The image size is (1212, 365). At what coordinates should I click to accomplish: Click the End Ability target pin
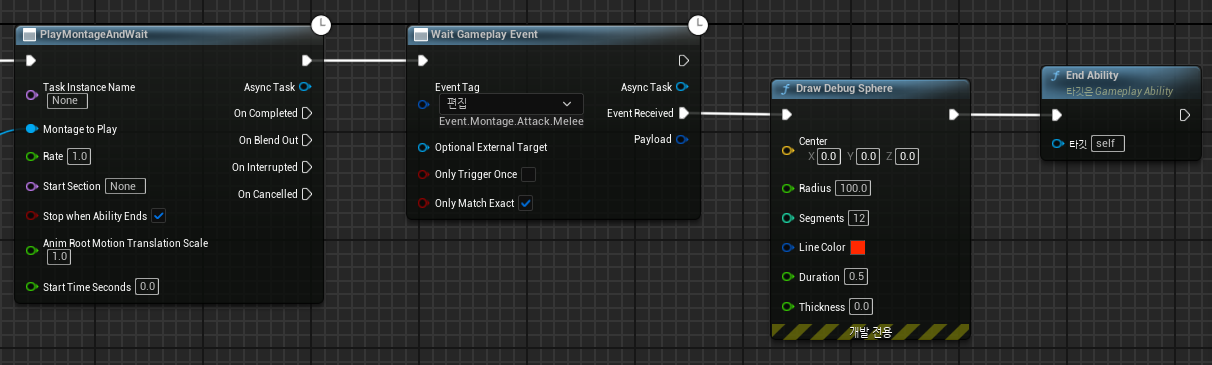pyautogui.click(x=1057, y=143)
